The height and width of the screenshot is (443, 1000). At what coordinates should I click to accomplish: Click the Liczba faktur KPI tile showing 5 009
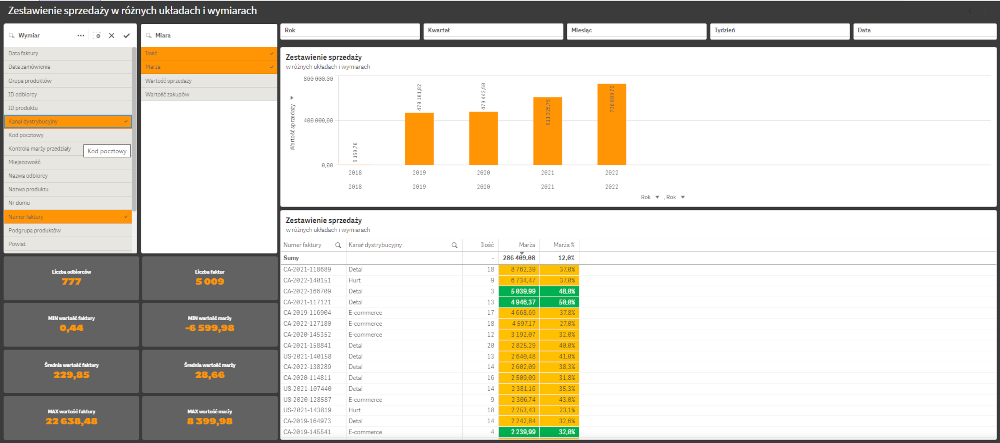(x=208, y=278)
